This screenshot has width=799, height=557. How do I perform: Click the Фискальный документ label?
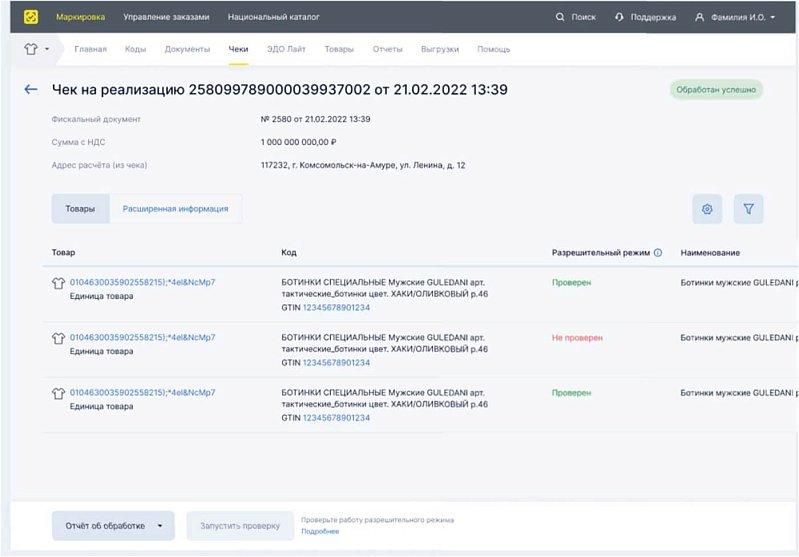[96, 119]
